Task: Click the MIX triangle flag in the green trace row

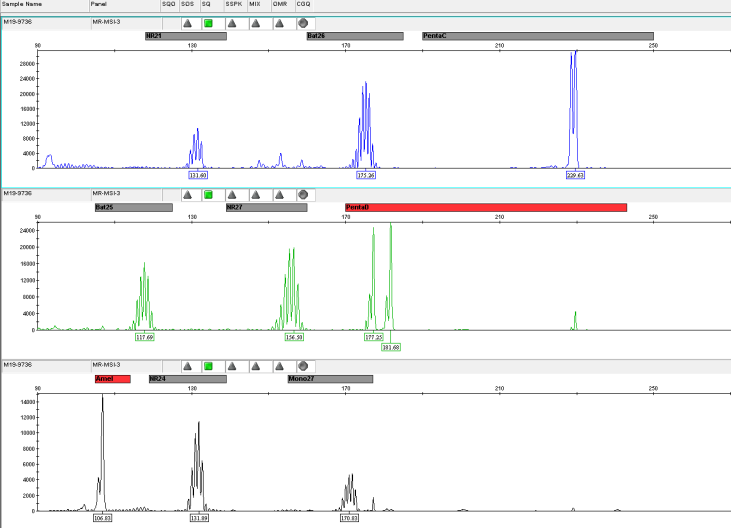Action: click(255, 194)
